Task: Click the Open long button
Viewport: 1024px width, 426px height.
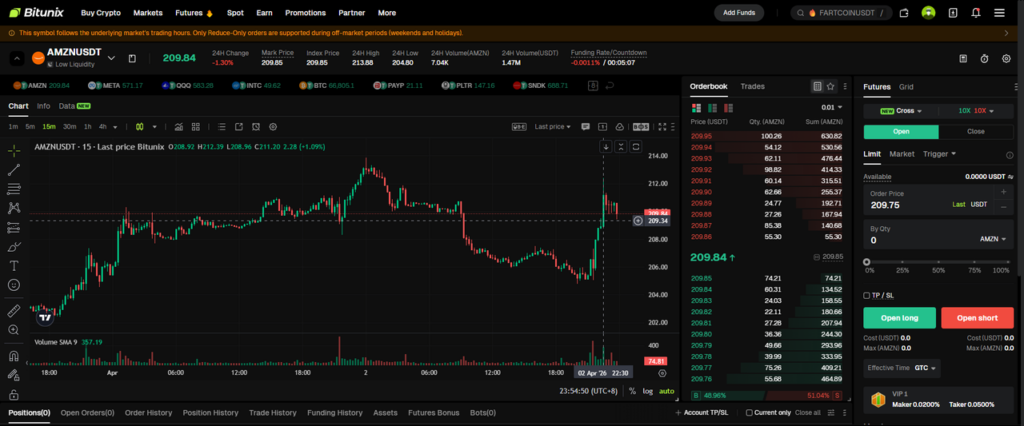Action: (899, 318)
